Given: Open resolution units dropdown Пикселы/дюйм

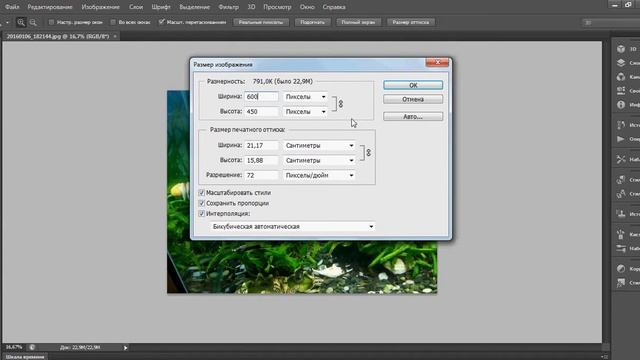Looking at the screenshot, I should (x=319, y=175).
